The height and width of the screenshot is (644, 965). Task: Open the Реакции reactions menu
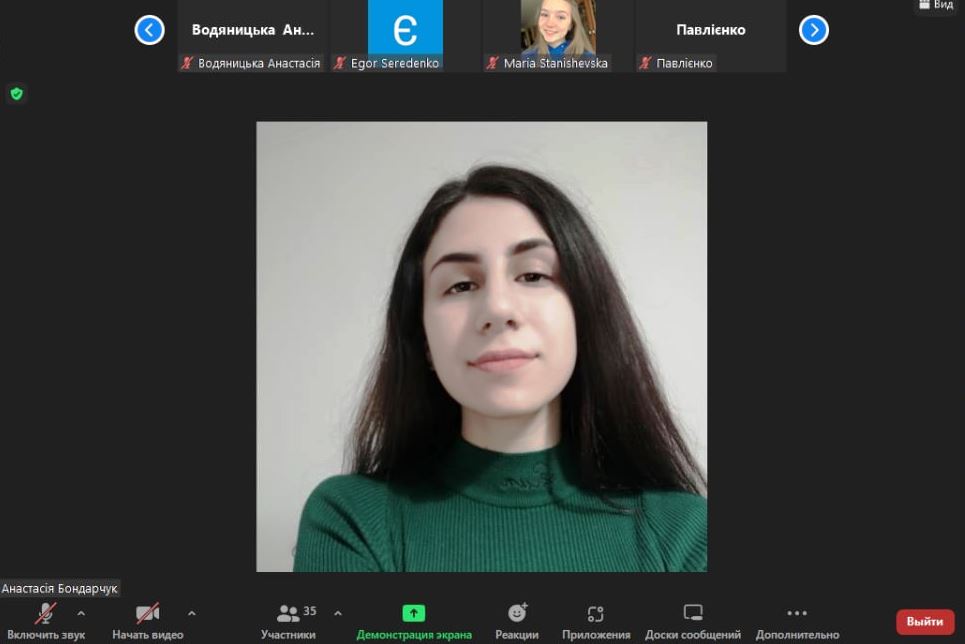[517, 621]
